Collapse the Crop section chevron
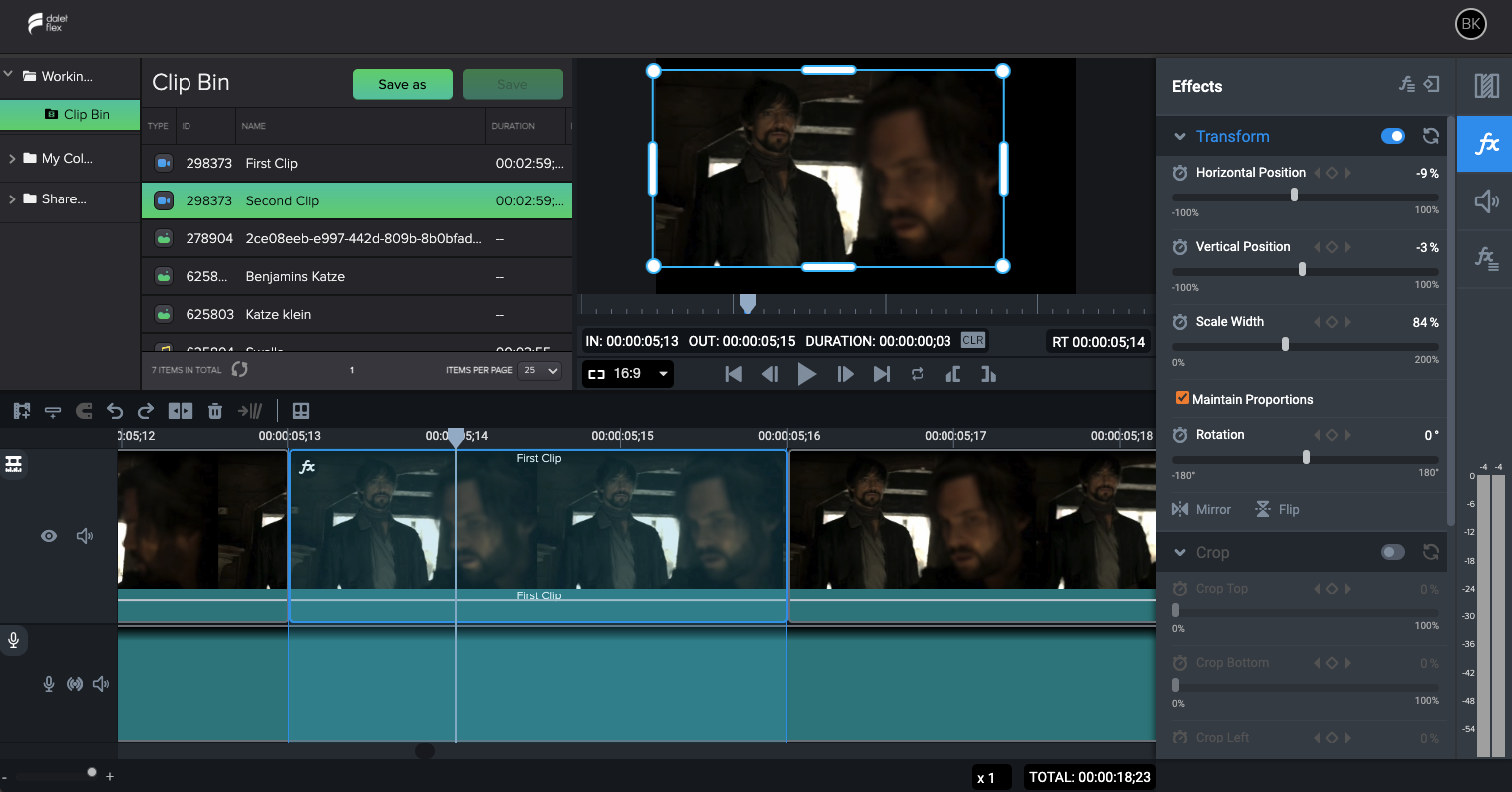The image size is (1512, 792). (1180, 553)
